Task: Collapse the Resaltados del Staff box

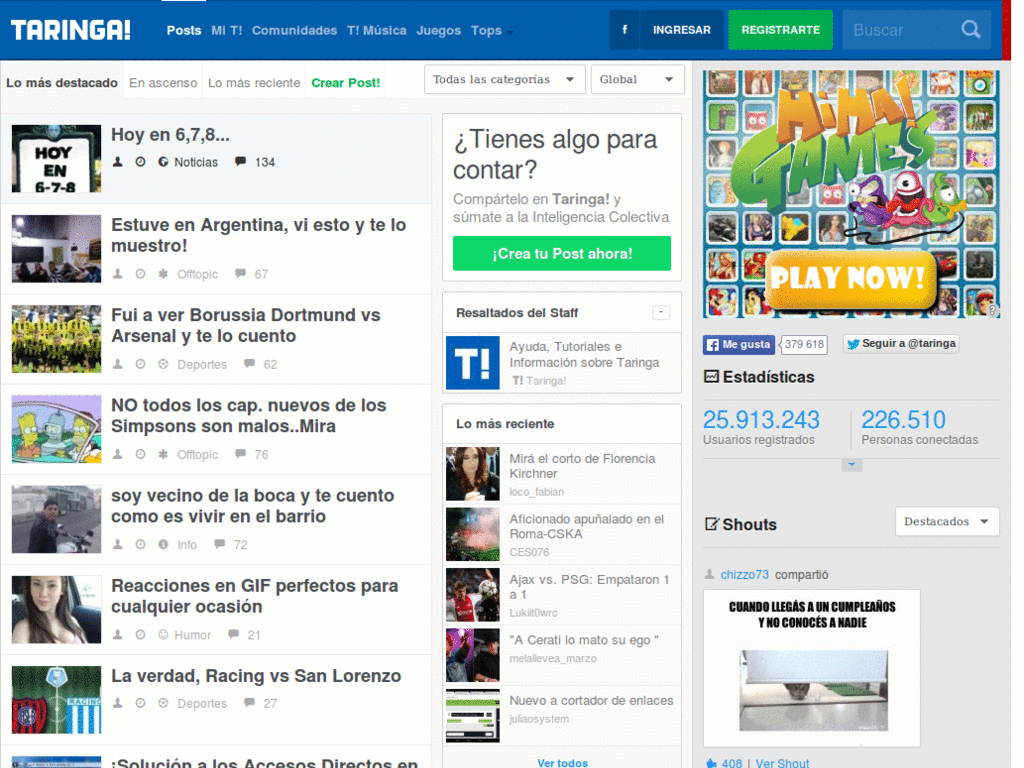Action: coord(661,312)
